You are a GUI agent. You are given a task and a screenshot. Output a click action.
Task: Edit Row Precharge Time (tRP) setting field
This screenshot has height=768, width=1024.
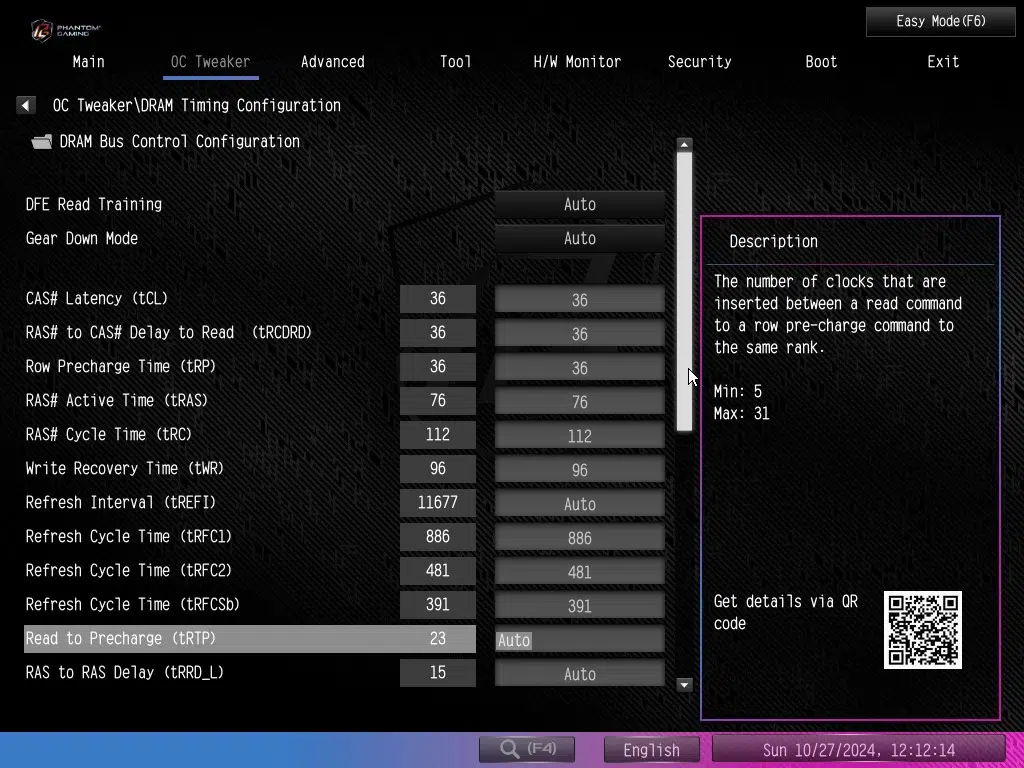tap(579, 368)
